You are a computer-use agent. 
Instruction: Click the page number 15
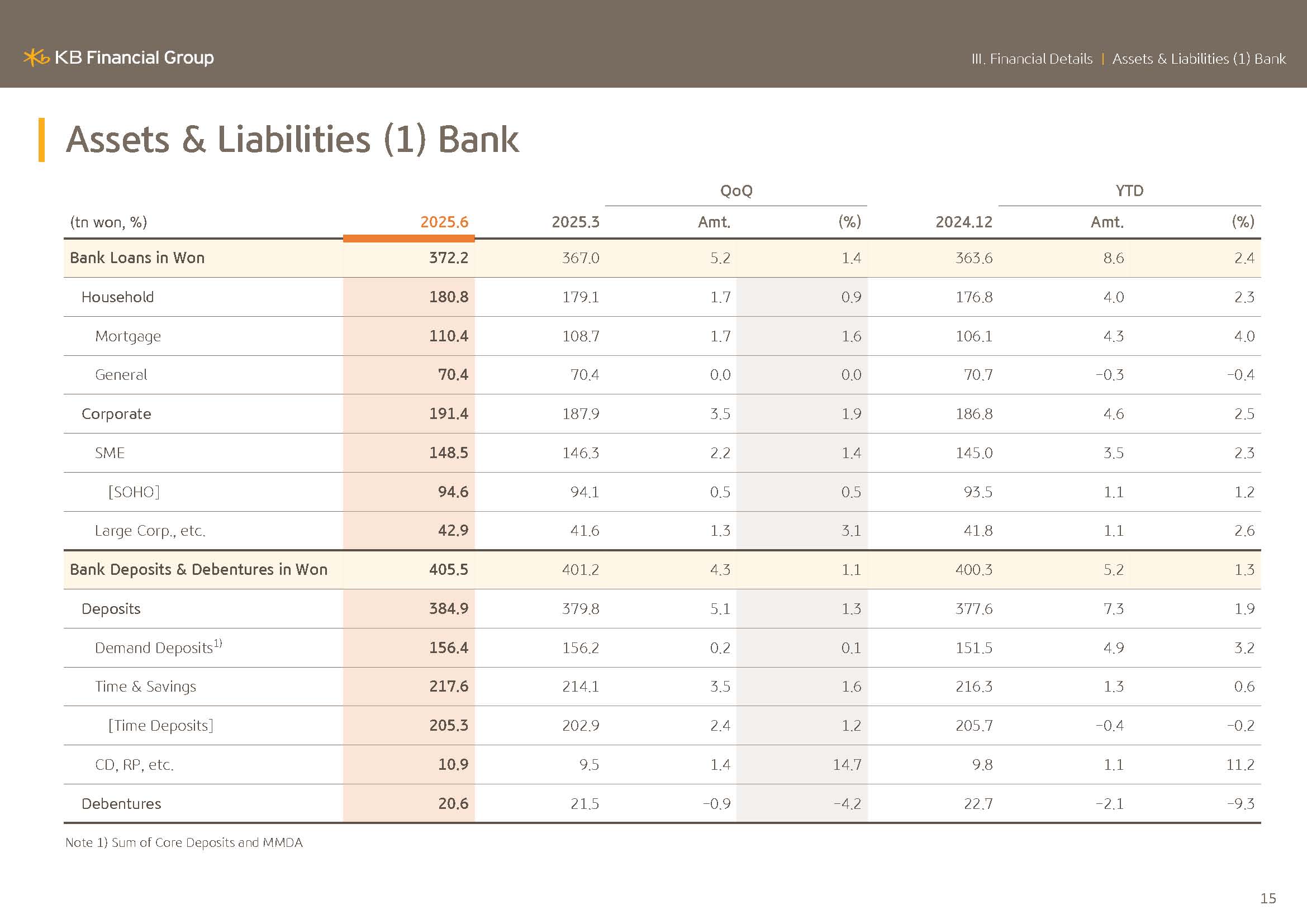coord(1268,898)
